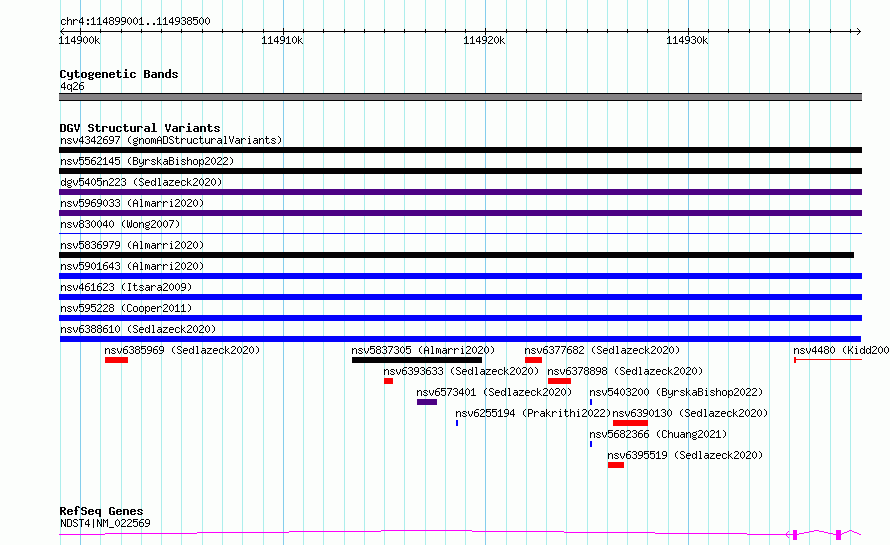
Task: Select the blue tick under nsv6255194
Action: 457,423
